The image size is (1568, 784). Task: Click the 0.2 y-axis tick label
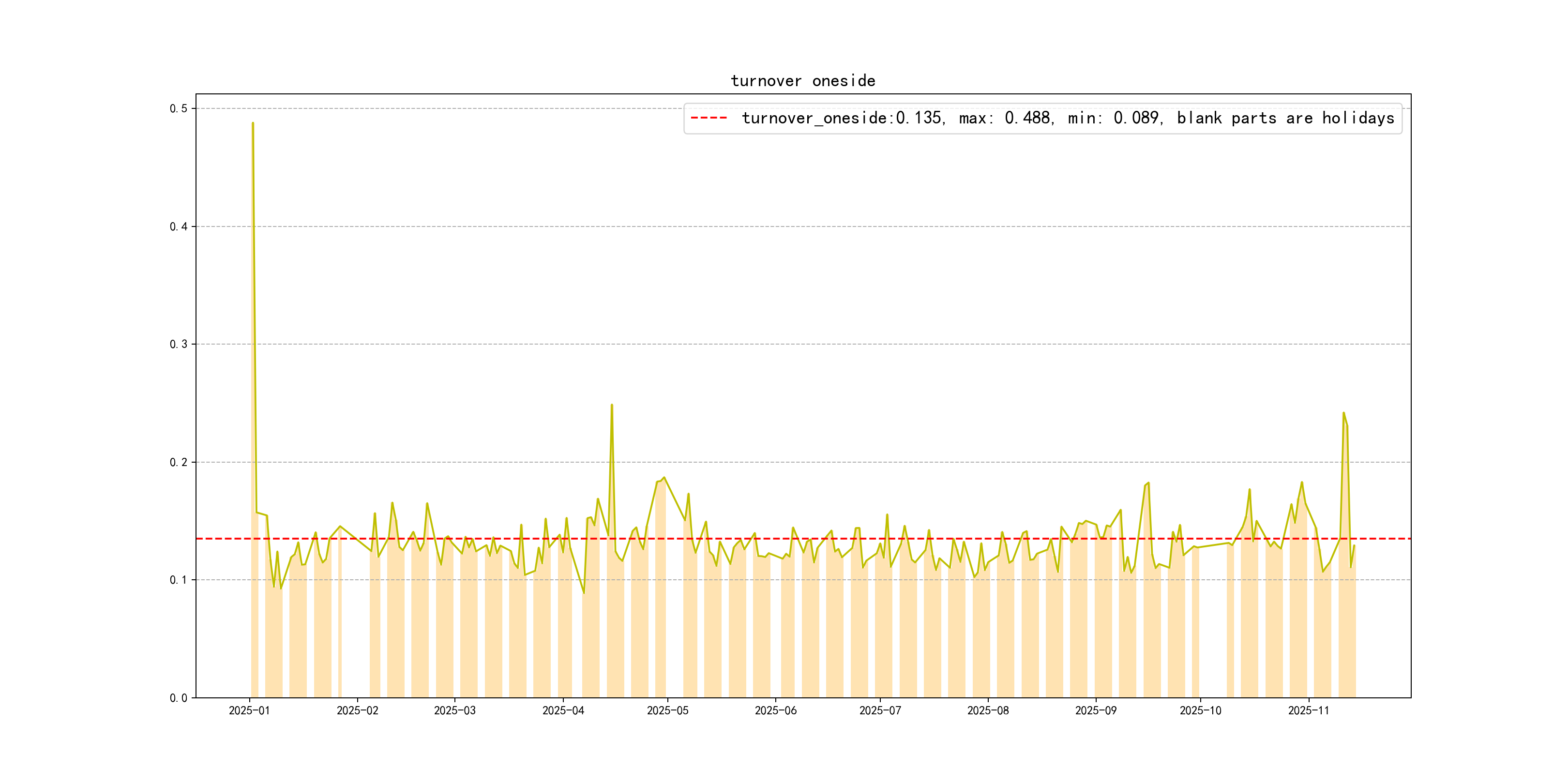click(179, 463)
